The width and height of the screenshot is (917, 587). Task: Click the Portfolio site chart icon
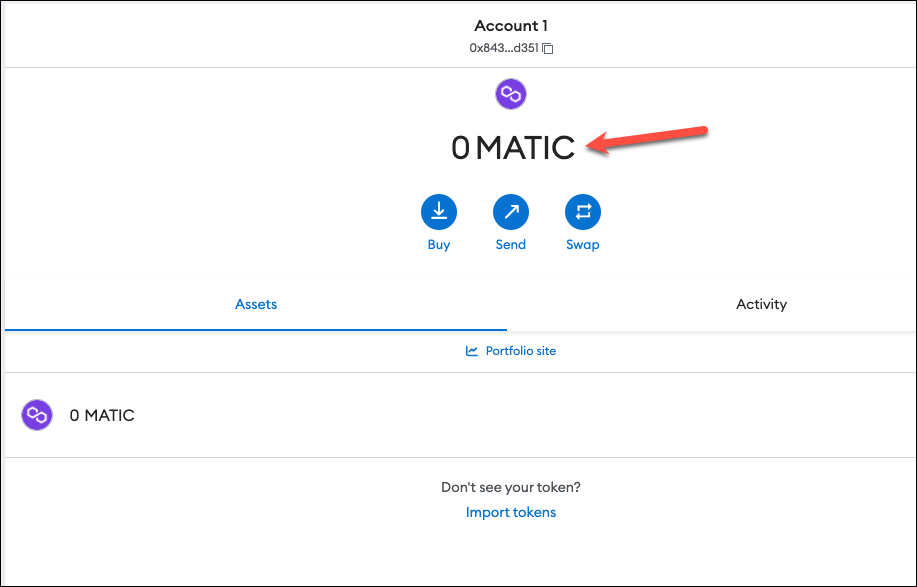coord(471,351)
